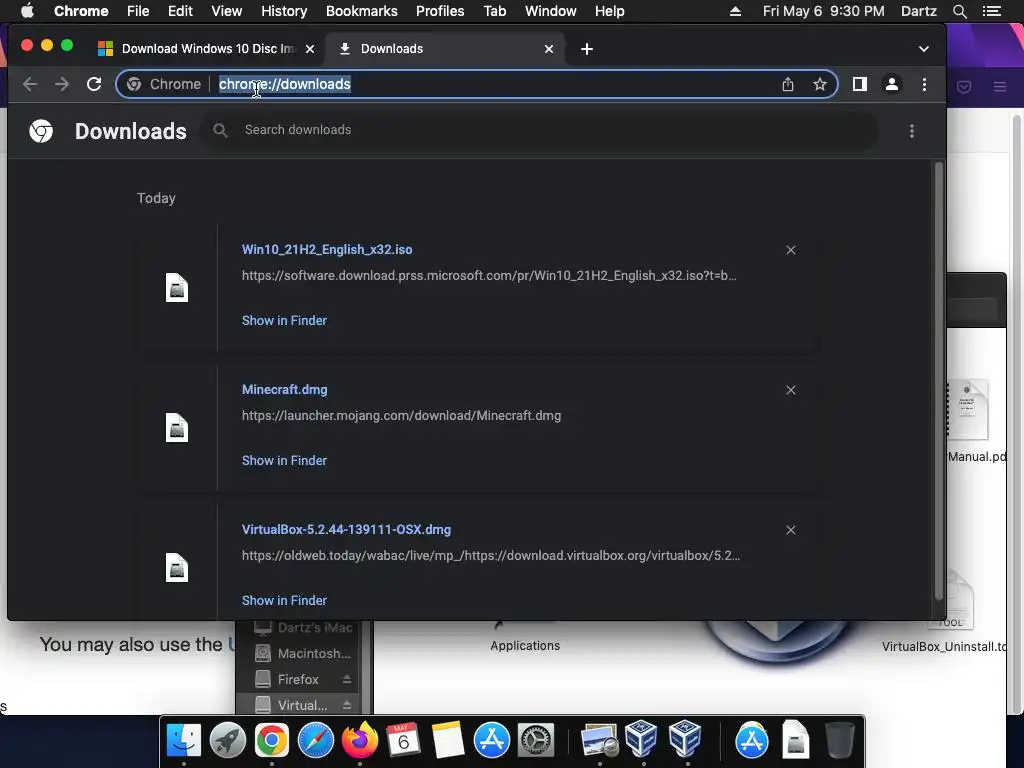Open the Minecraft.dmg file link

(x=285, y=389)
